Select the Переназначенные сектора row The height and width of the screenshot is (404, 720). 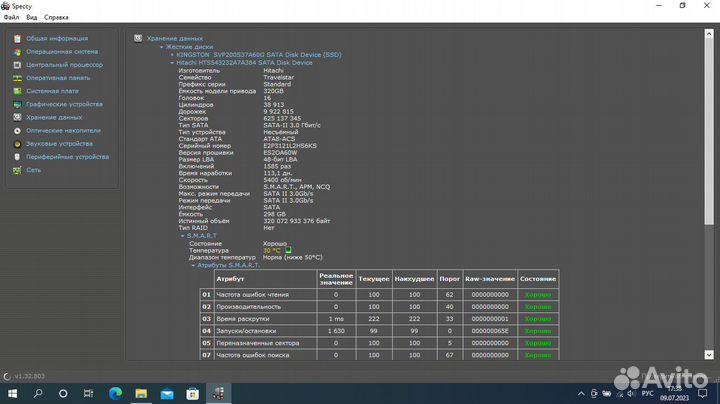(x=379, y=343)
